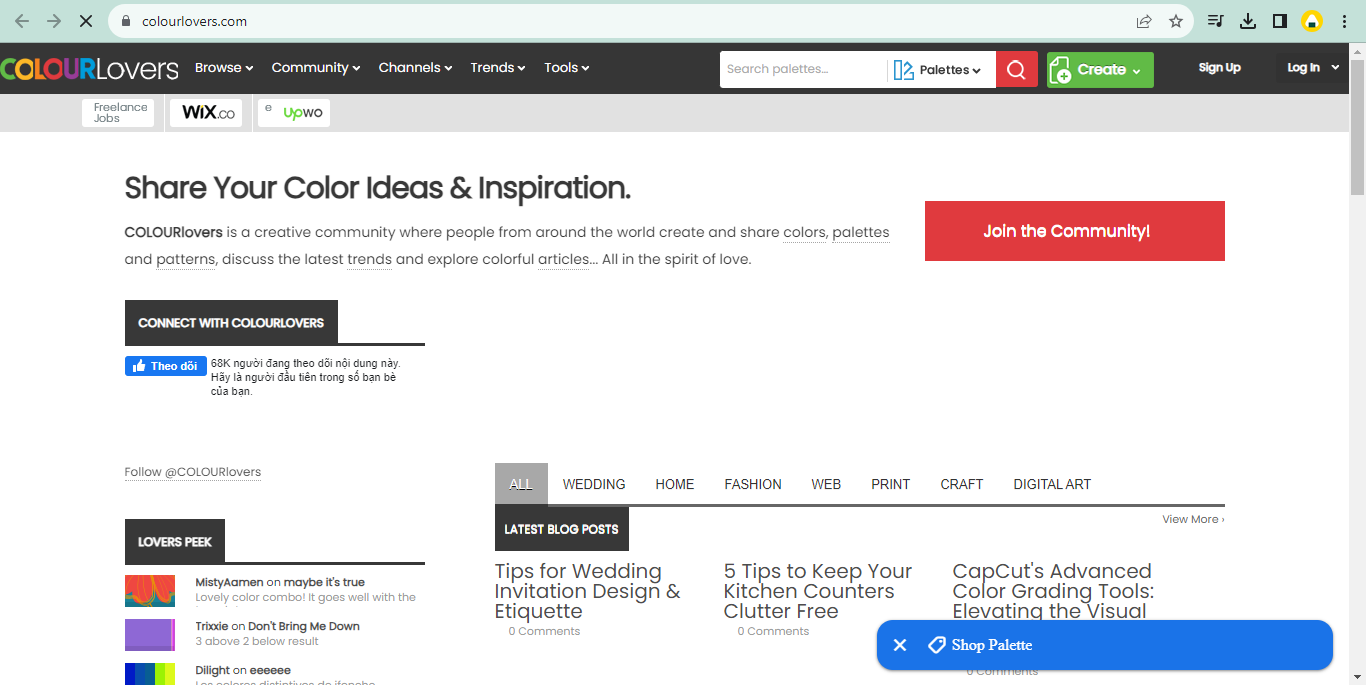Click the Freelance Jobs ad link

pyautogui.click(x=118, y=113)
